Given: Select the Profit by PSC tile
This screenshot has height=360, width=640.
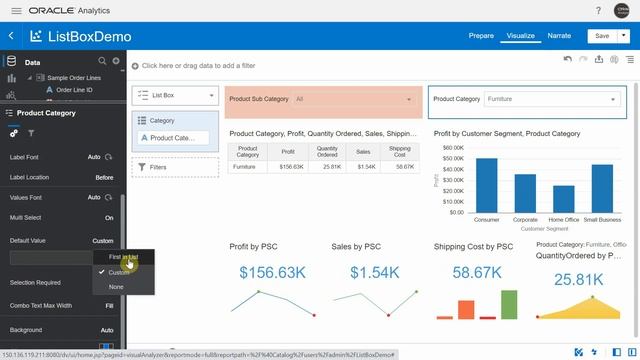Looking at the screenshot, I should (x=272, y=282).
